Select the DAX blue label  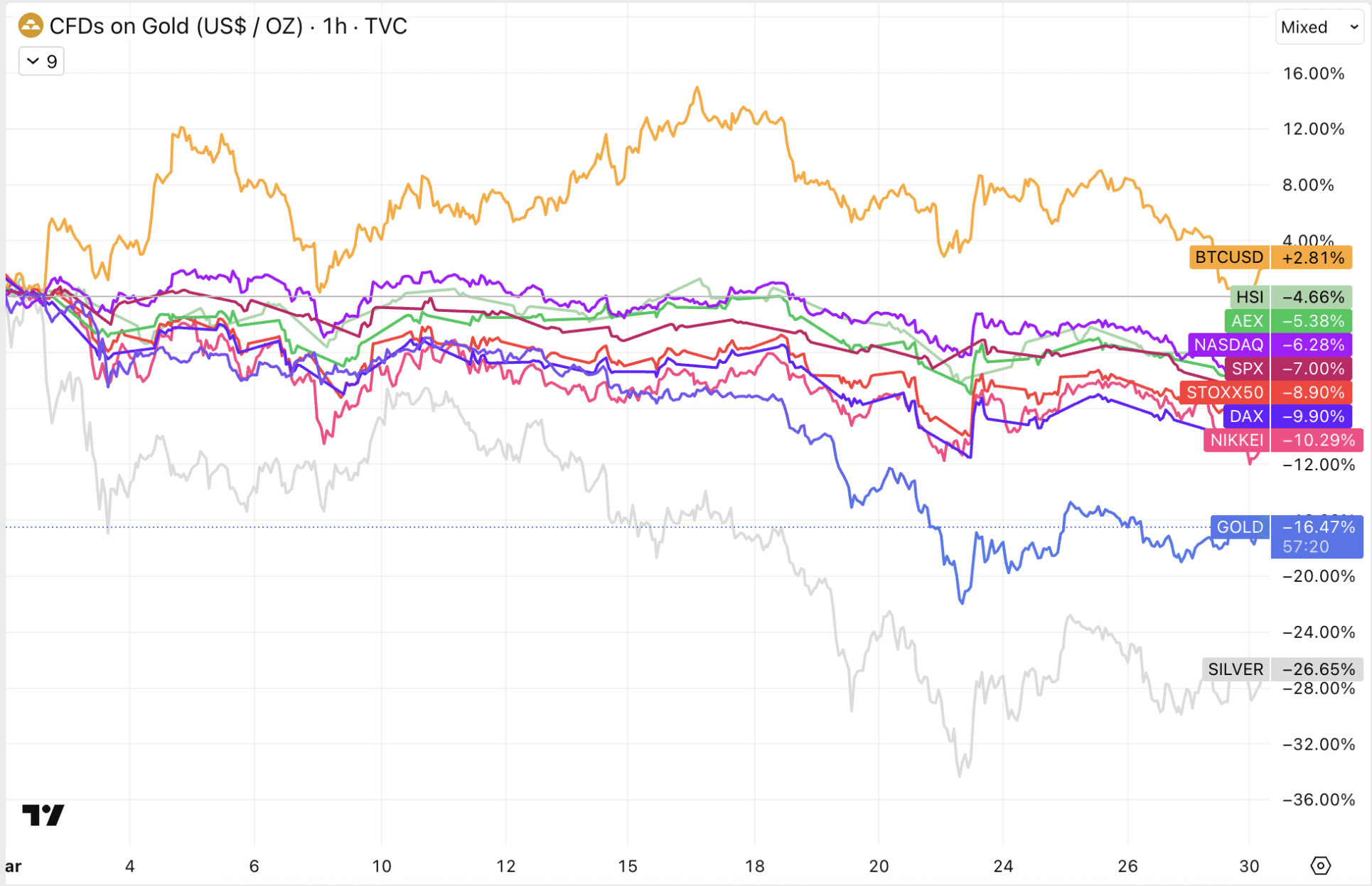1246,416
